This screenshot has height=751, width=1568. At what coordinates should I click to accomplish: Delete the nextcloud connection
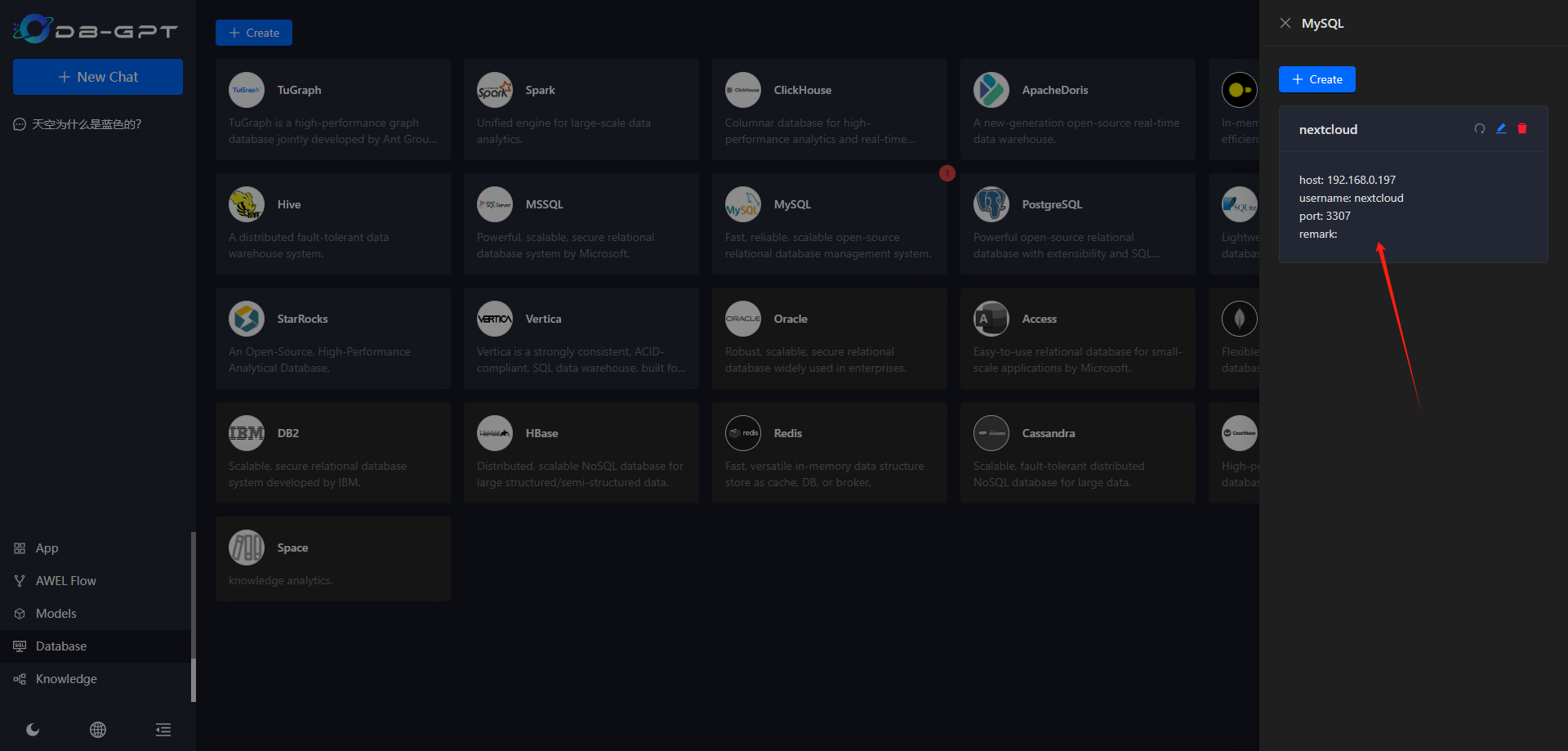tap(1522, 128)
